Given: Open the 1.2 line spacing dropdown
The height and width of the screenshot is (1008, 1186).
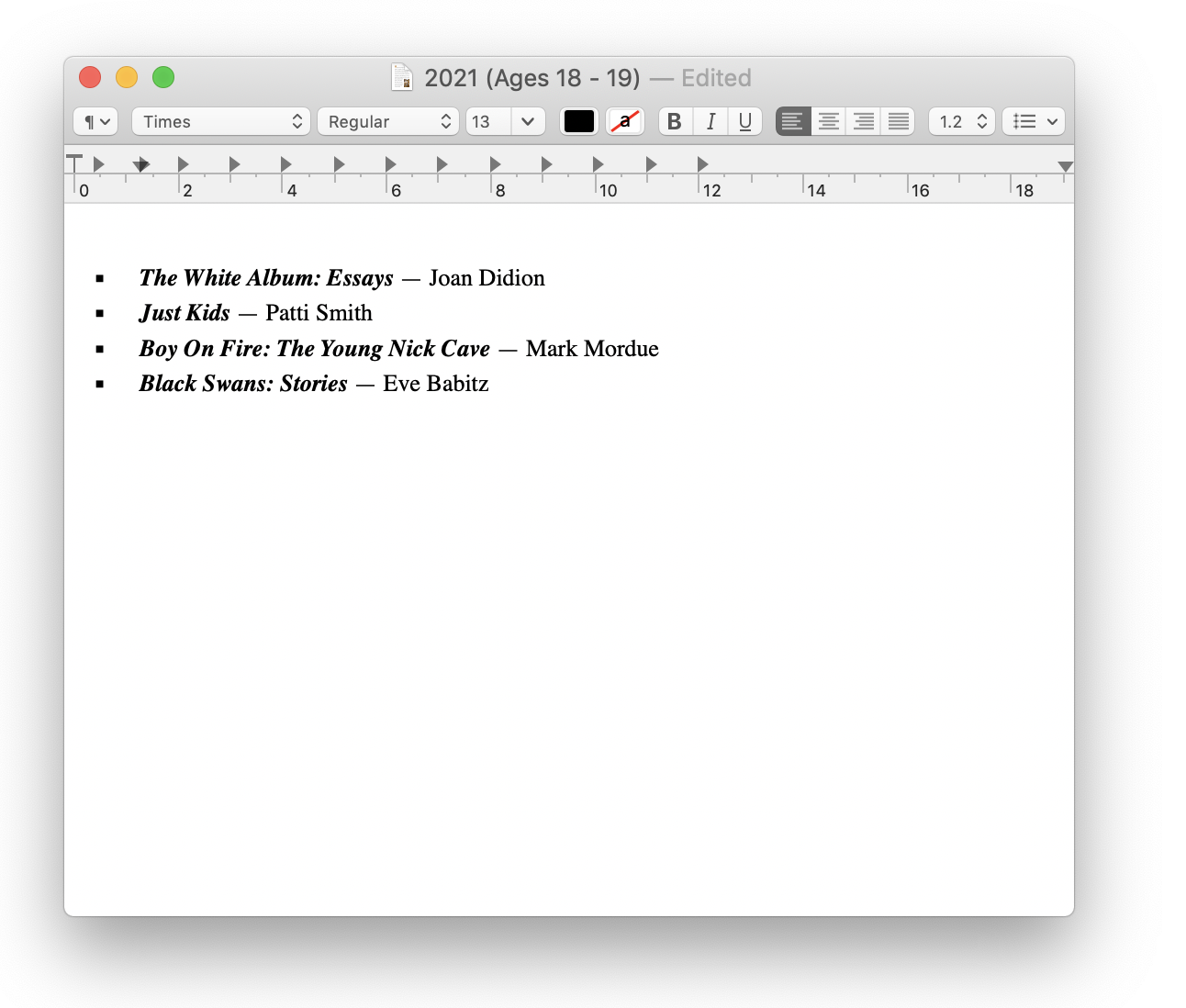Looking at the screenshot, I should [962, 121].
